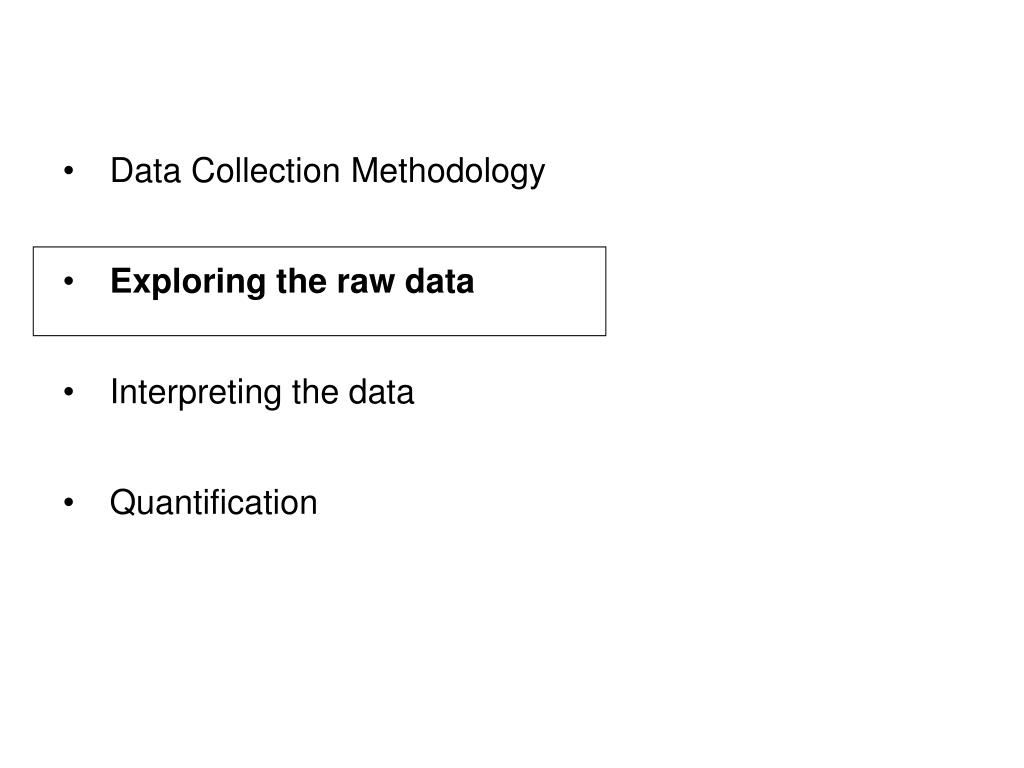Viewport: 1024px width, 768px height.
Task: Click the word "data" in the Interpreting line
Action: (381, 393)
